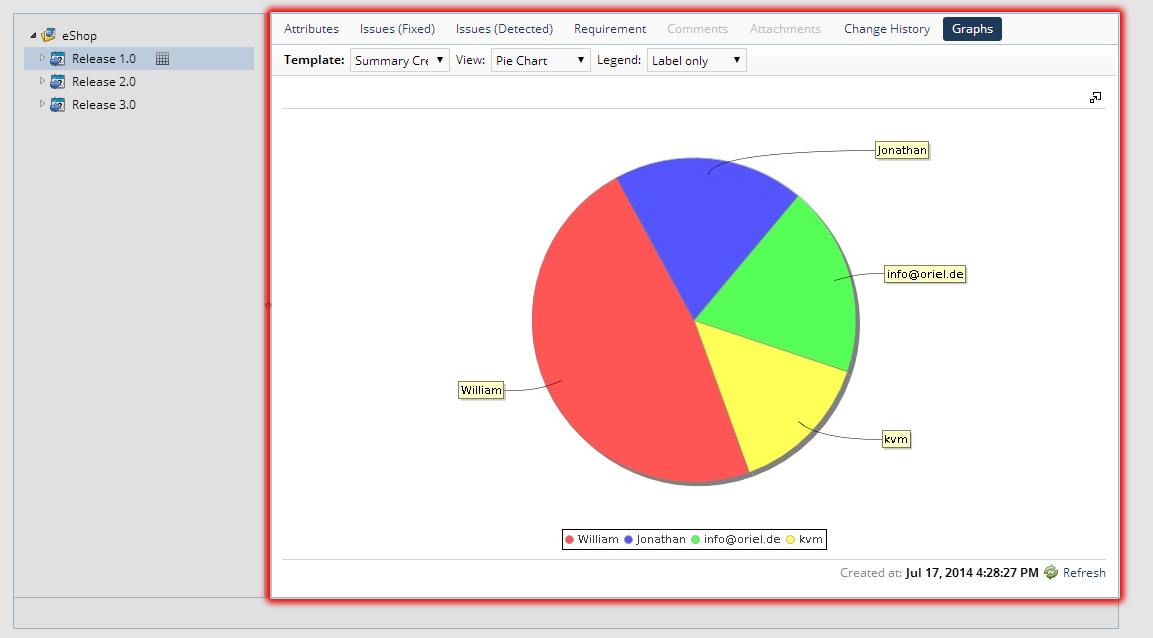Open the Requirement tab
The width and height of the screenshot is (1153, 638).
pos(610,29)
